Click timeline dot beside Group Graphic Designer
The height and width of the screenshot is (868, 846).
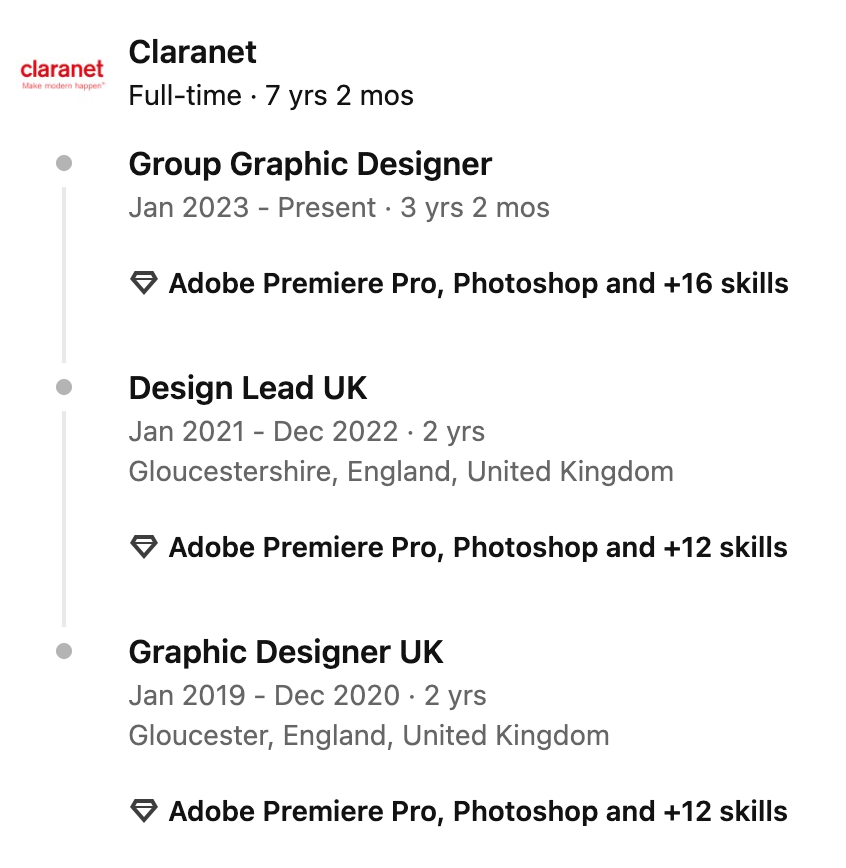tap(64, 163)
